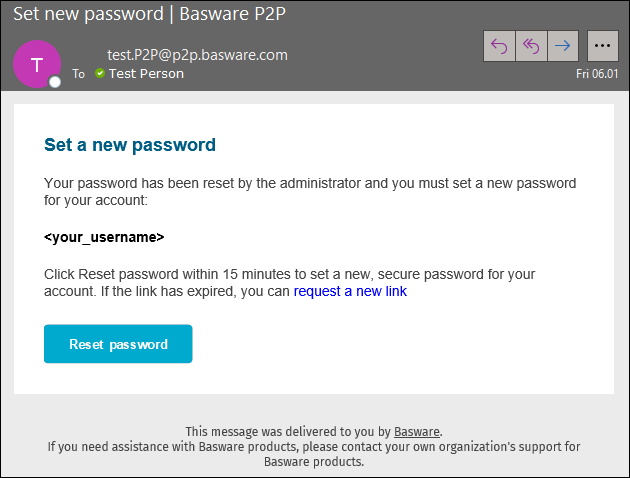Click the Reply All double-arrow icon

tap(531, 46)
